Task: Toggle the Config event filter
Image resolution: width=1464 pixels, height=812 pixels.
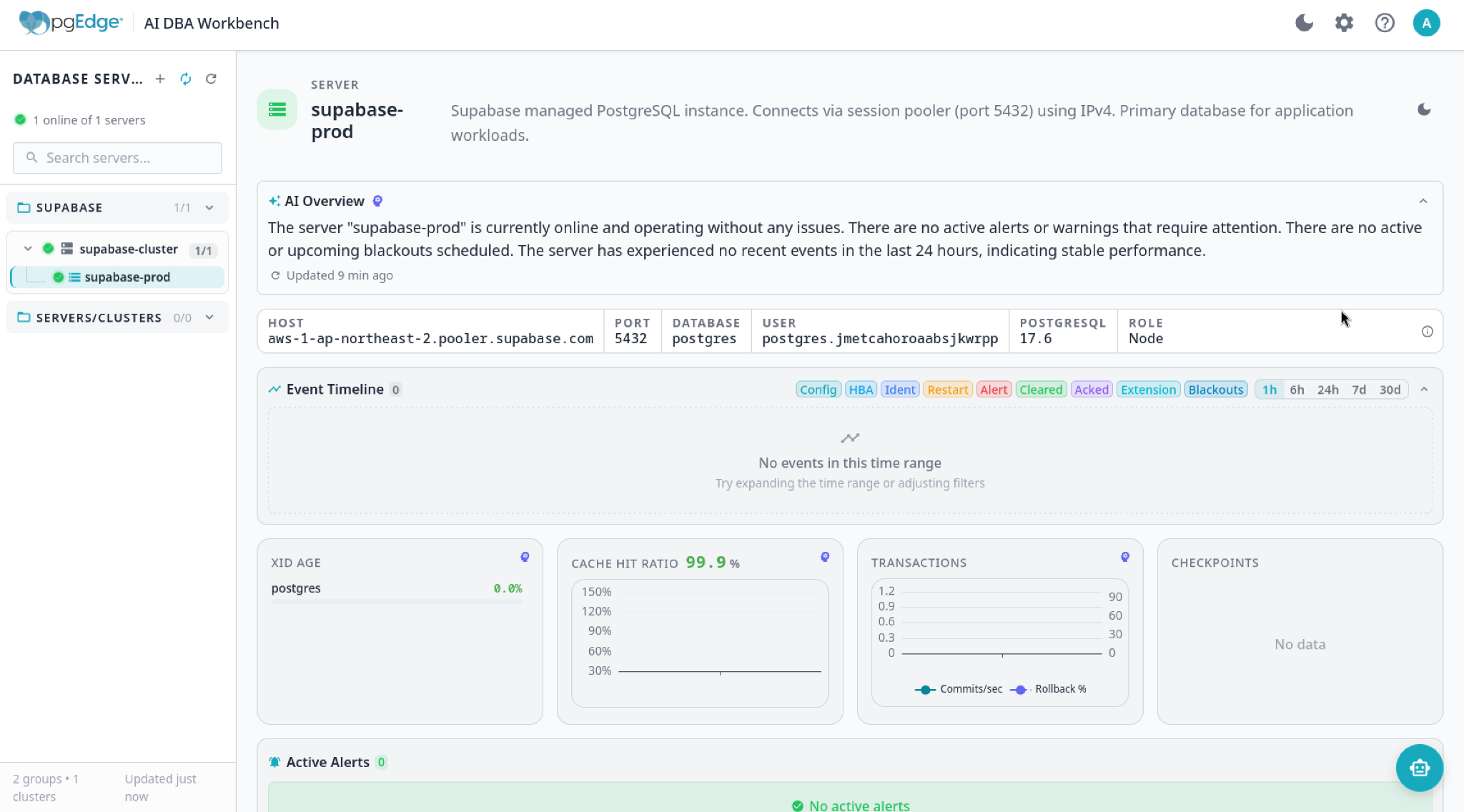Action: tap(818, 390)
